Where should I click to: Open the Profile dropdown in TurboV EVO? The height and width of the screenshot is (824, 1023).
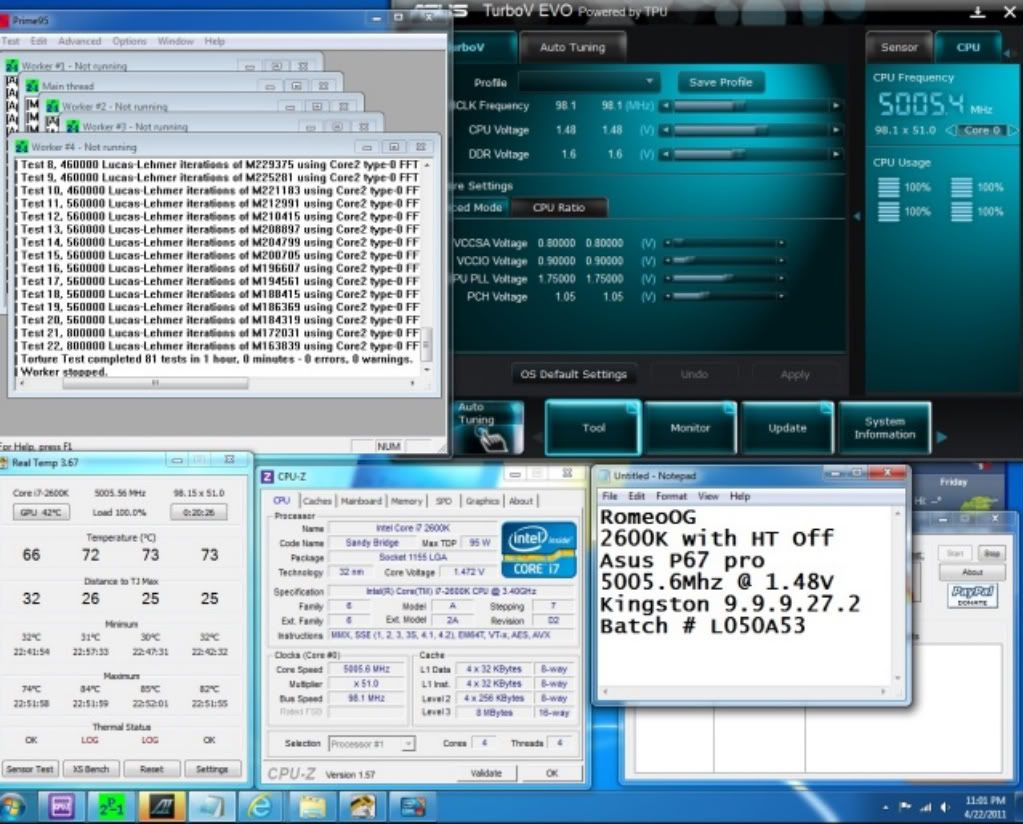coord(588,82)
